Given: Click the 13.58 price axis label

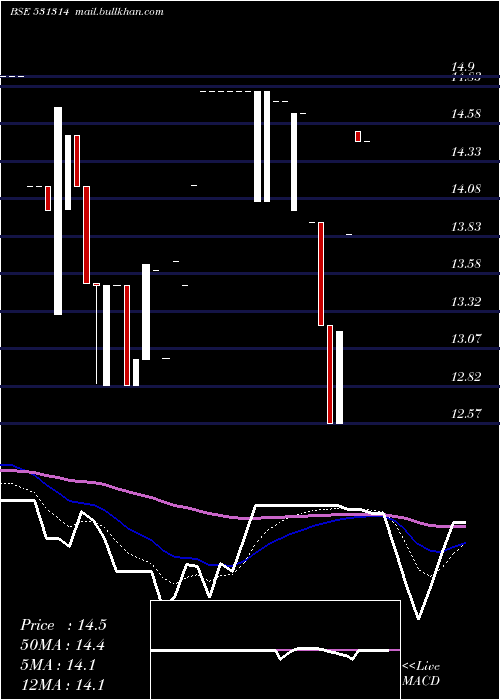Looking at the screenshot, I should (x=466, y=264).
